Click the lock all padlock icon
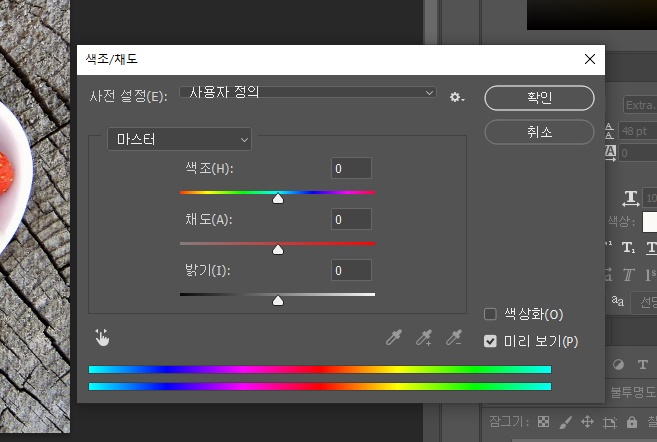This screenshot has width=657, height=442. [632, 422]
